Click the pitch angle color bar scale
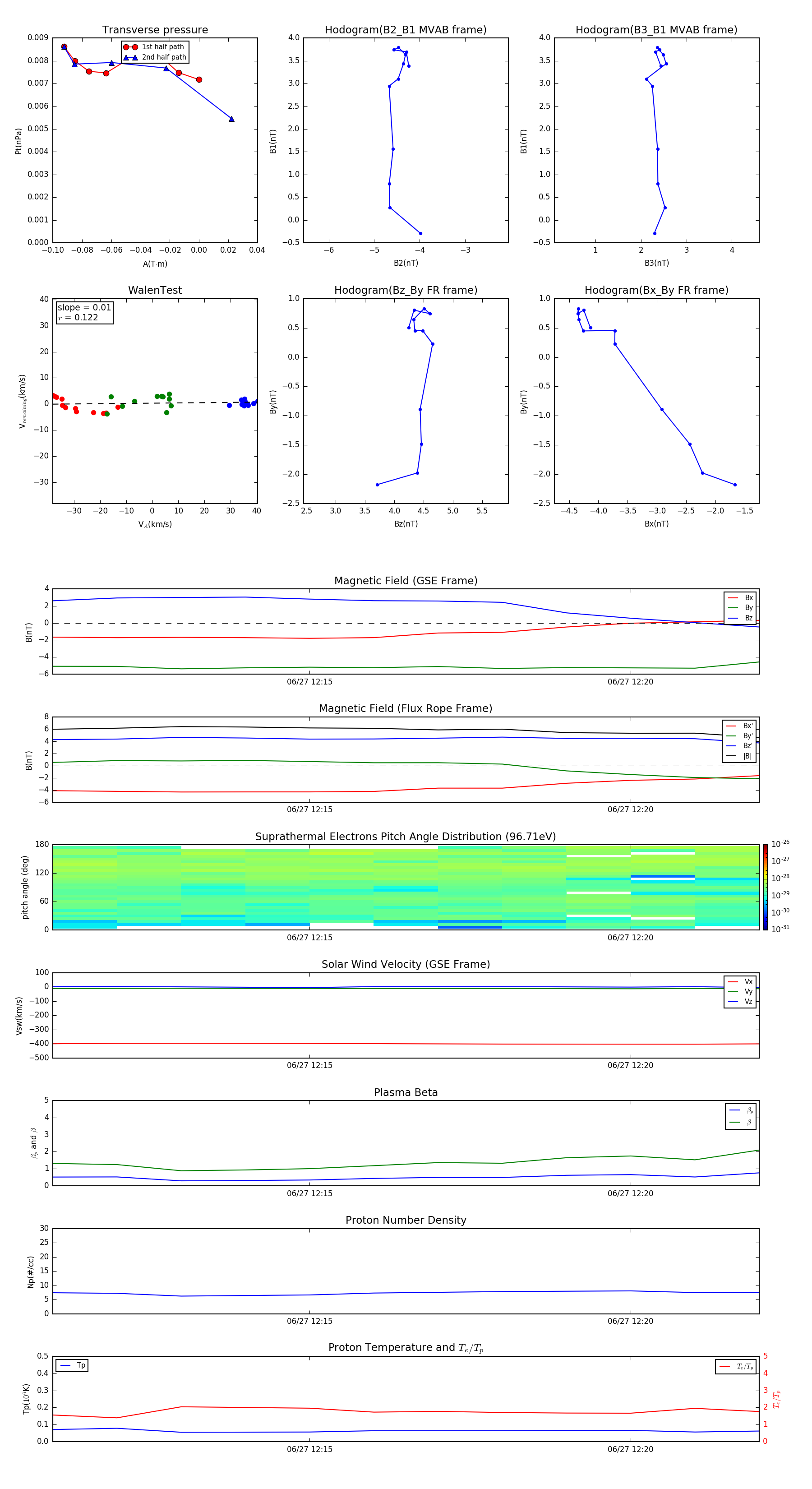812x1489 pixels. (765, 887)
